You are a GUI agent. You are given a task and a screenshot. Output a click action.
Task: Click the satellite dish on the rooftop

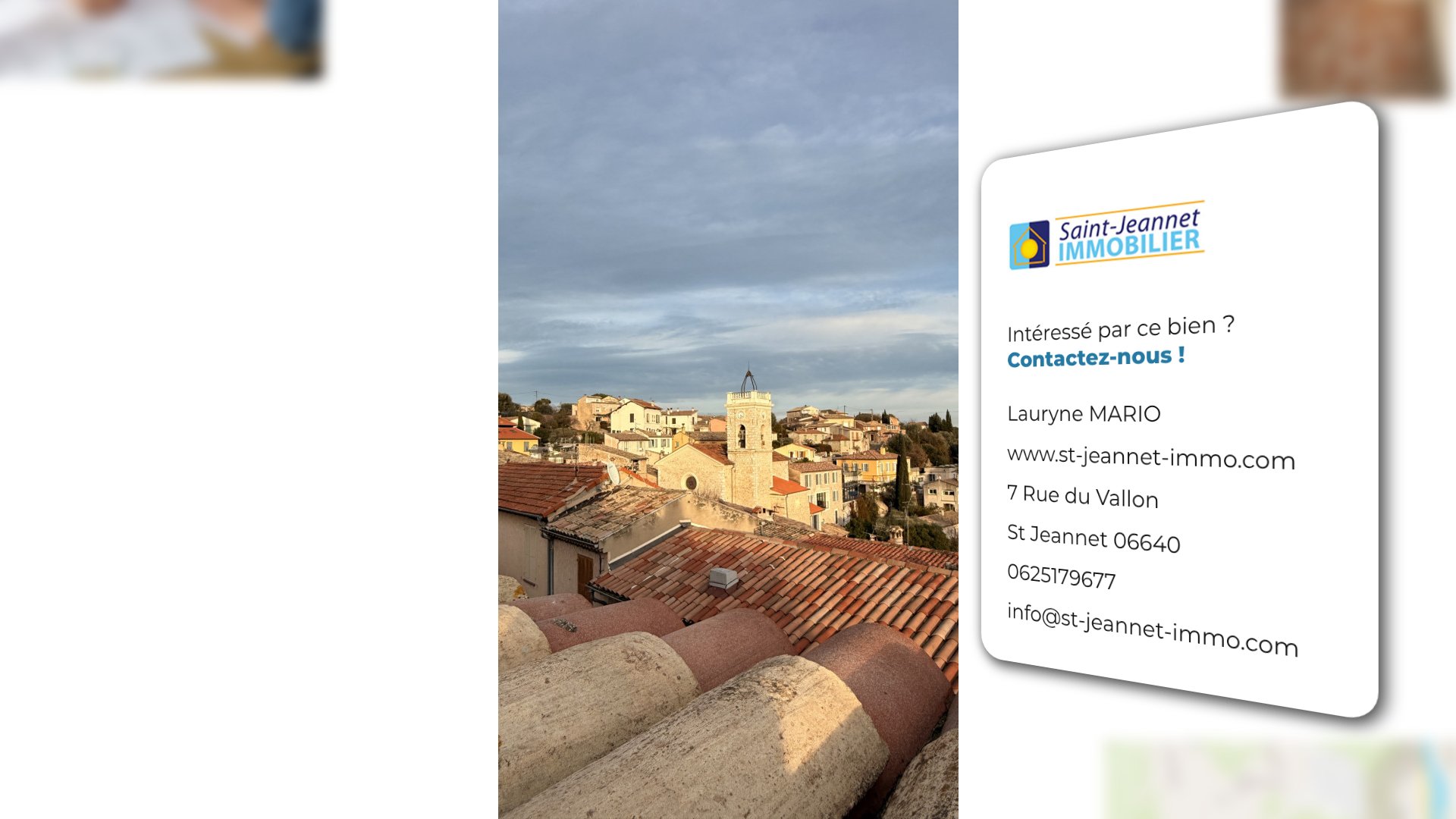[x=613, y=473]
